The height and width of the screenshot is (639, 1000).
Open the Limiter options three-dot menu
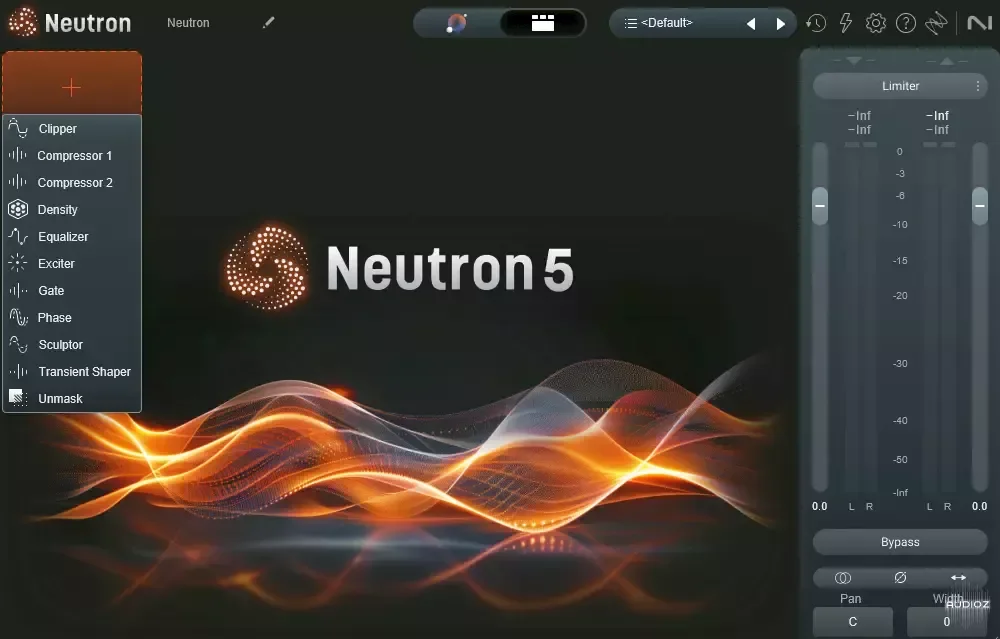(x=978, y=86)
